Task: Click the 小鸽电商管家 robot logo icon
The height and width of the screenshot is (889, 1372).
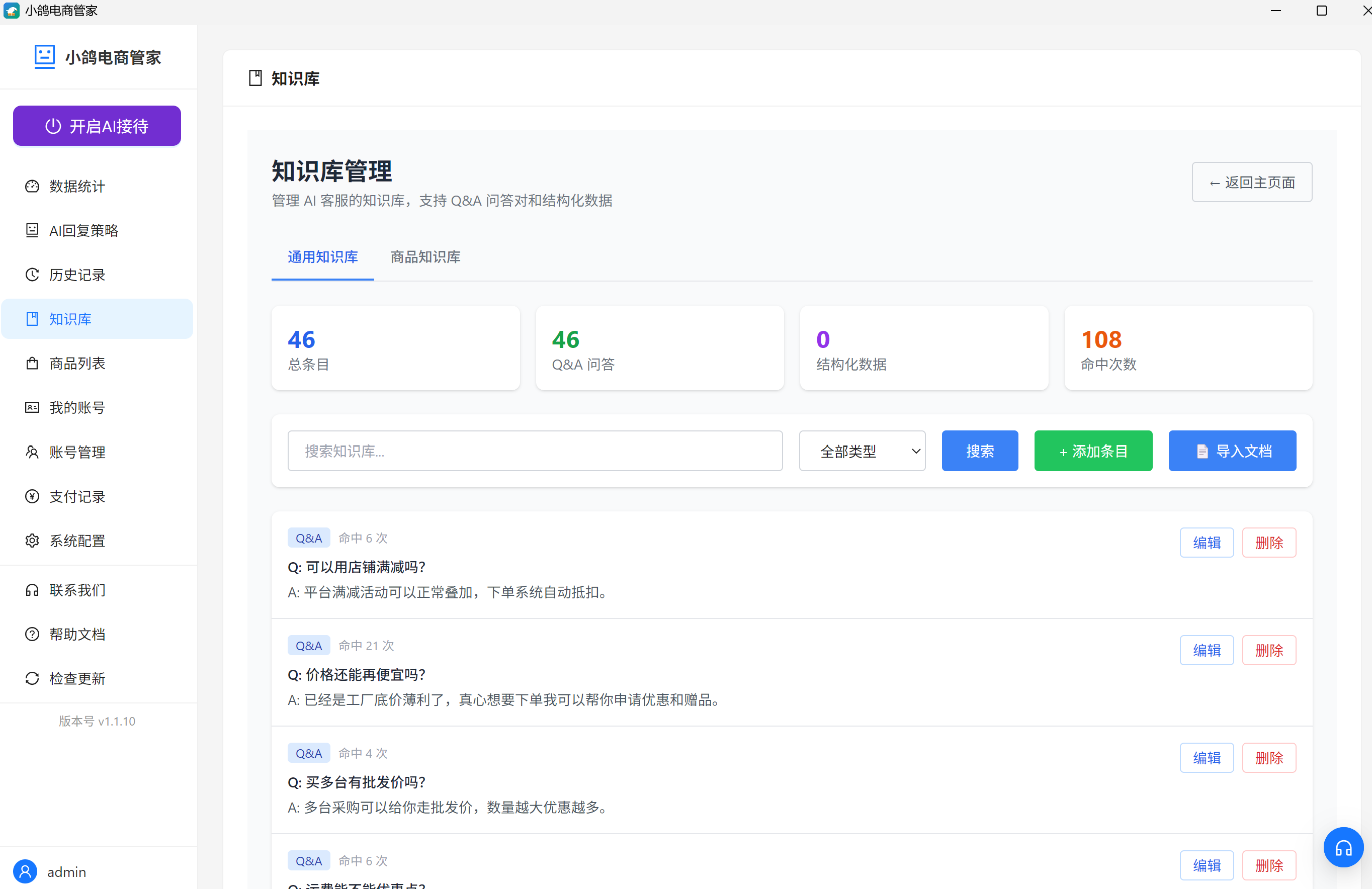Action: click(x=44, y=56)
